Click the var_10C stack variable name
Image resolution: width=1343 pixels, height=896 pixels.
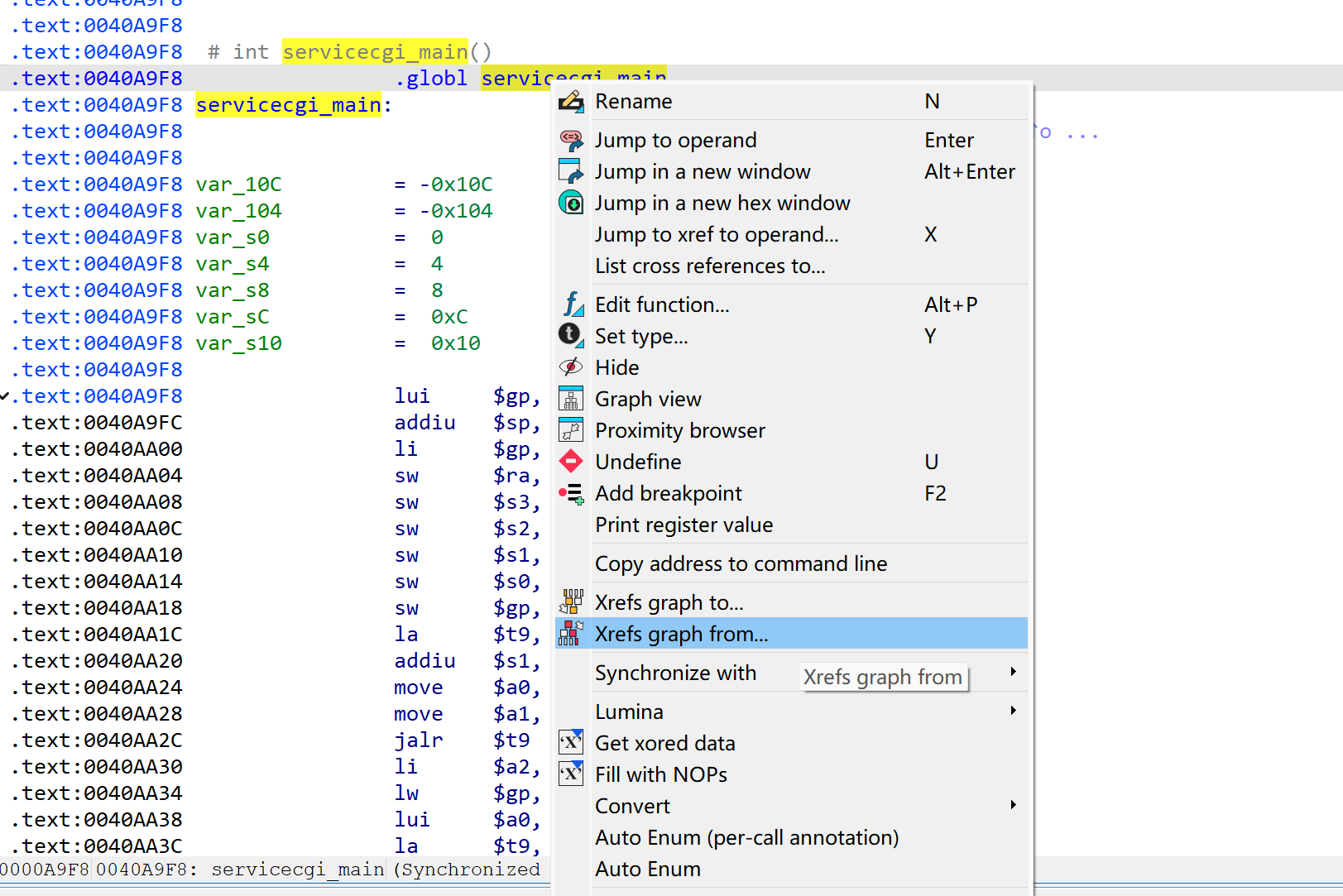[x=238, y=184]
